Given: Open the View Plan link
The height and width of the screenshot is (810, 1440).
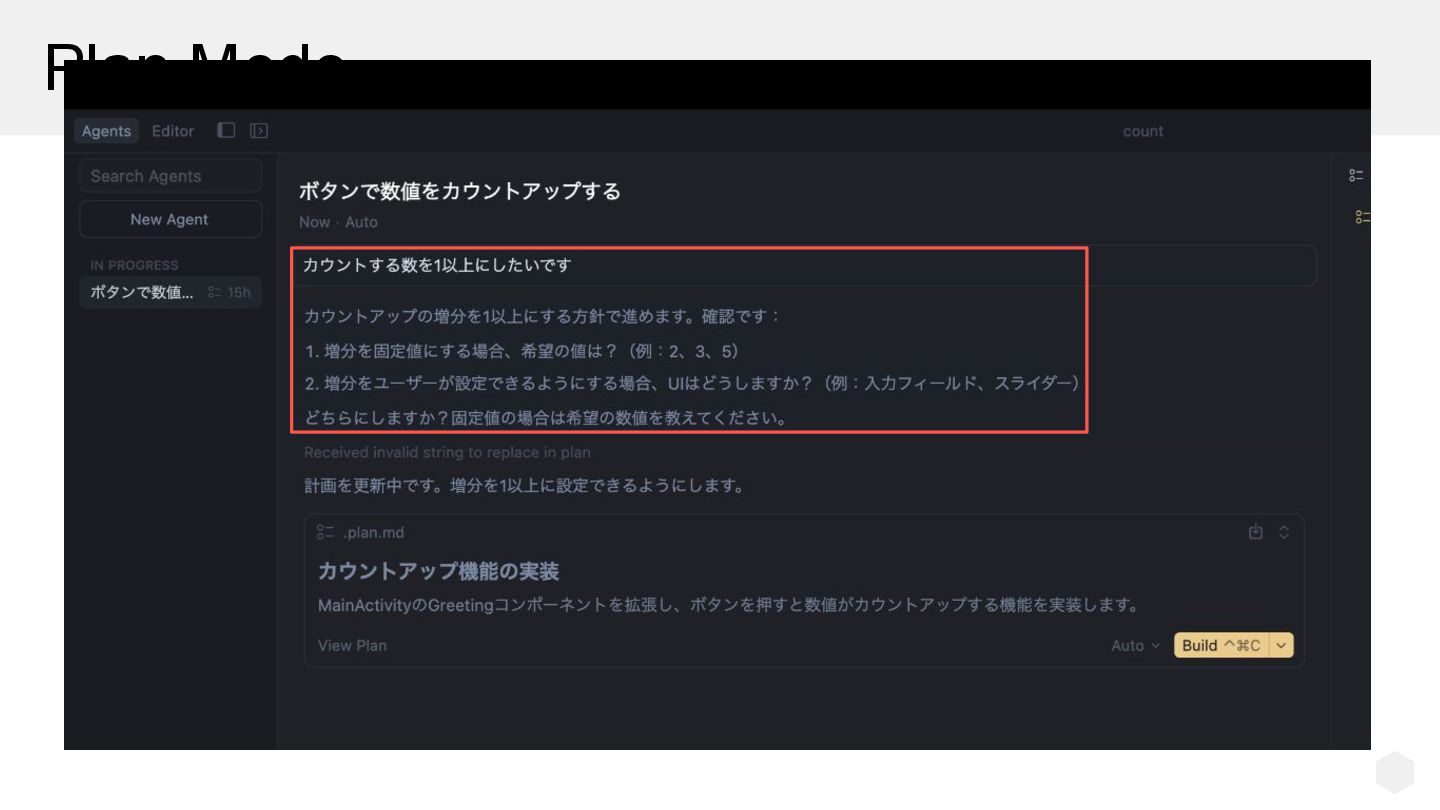Looking at the screenshot, I should (x=352, y=646).
